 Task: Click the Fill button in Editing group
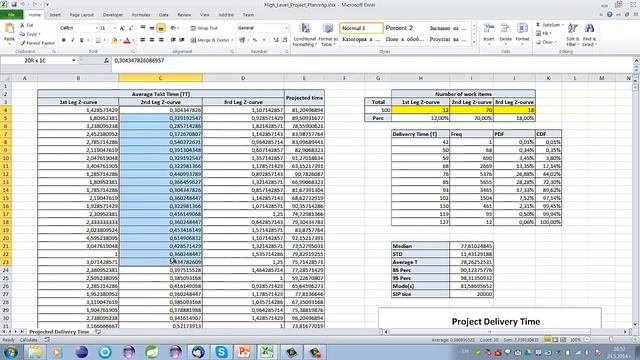pyautogui.click(x=544, y=33)
